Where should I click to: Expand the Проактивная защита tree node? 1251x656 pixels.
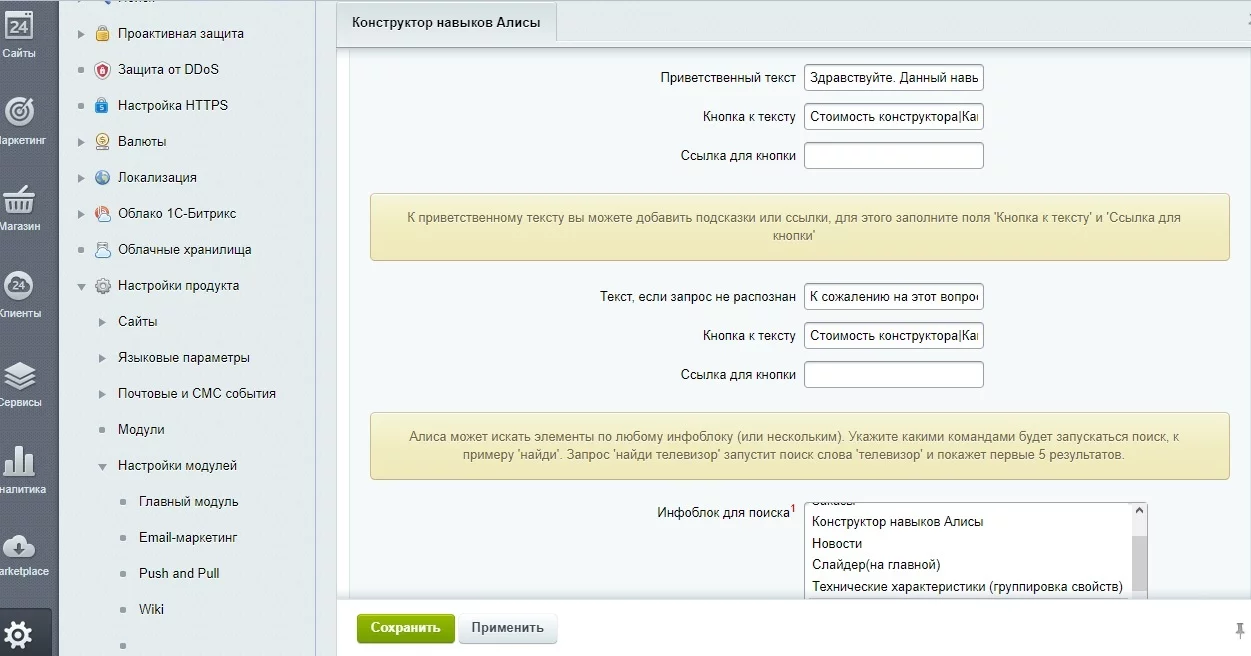[x=82, y=34]
